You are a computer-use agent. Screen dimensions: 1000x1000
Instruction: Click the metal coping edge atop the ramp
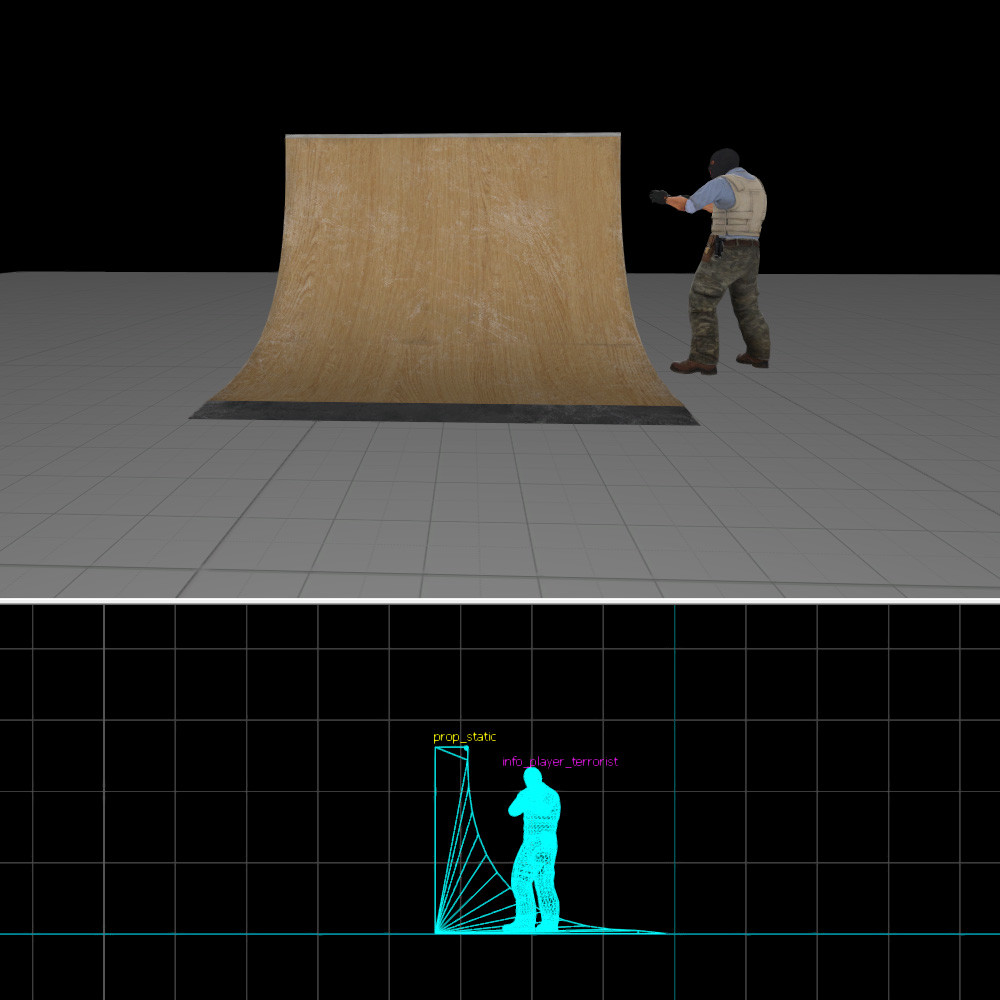click(x=453, y=135)
